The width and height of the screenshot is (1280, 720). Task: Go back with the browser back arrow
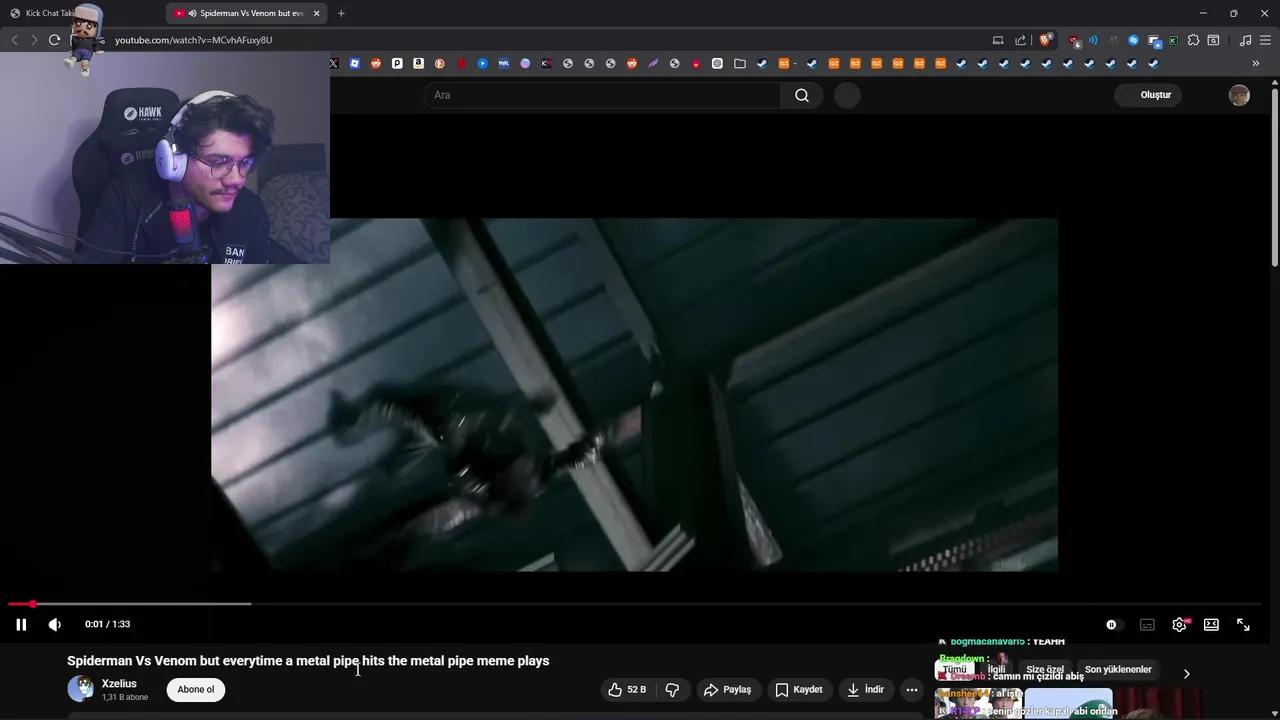(14, 40)
